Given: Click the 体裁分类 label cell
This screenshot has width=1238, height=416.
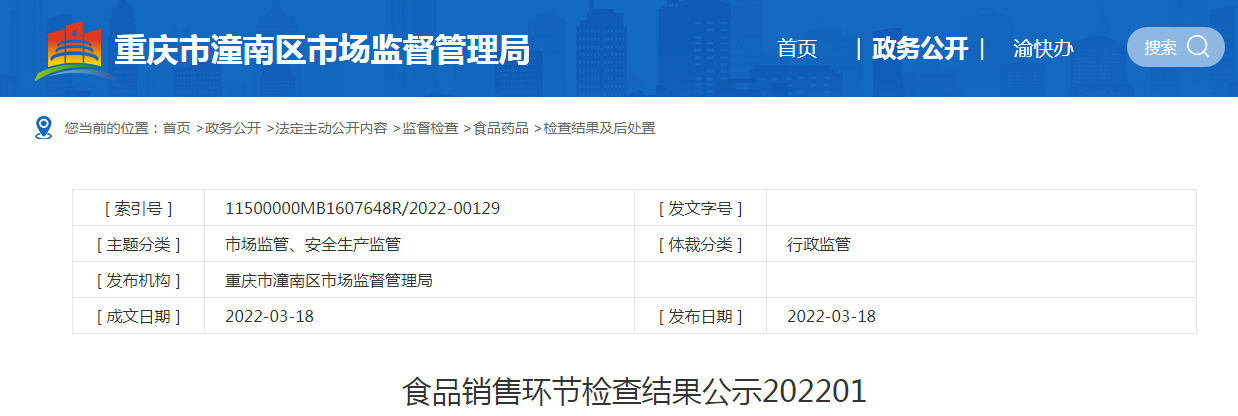Looking at the screenshot, I should (700, 244).
